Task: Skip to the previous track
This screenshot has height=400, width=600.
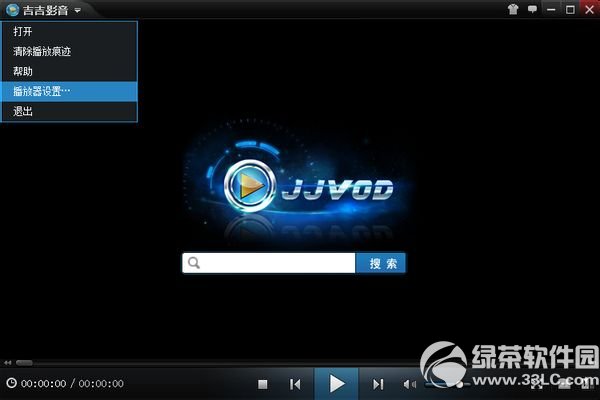Action: (x=295, y=384)
